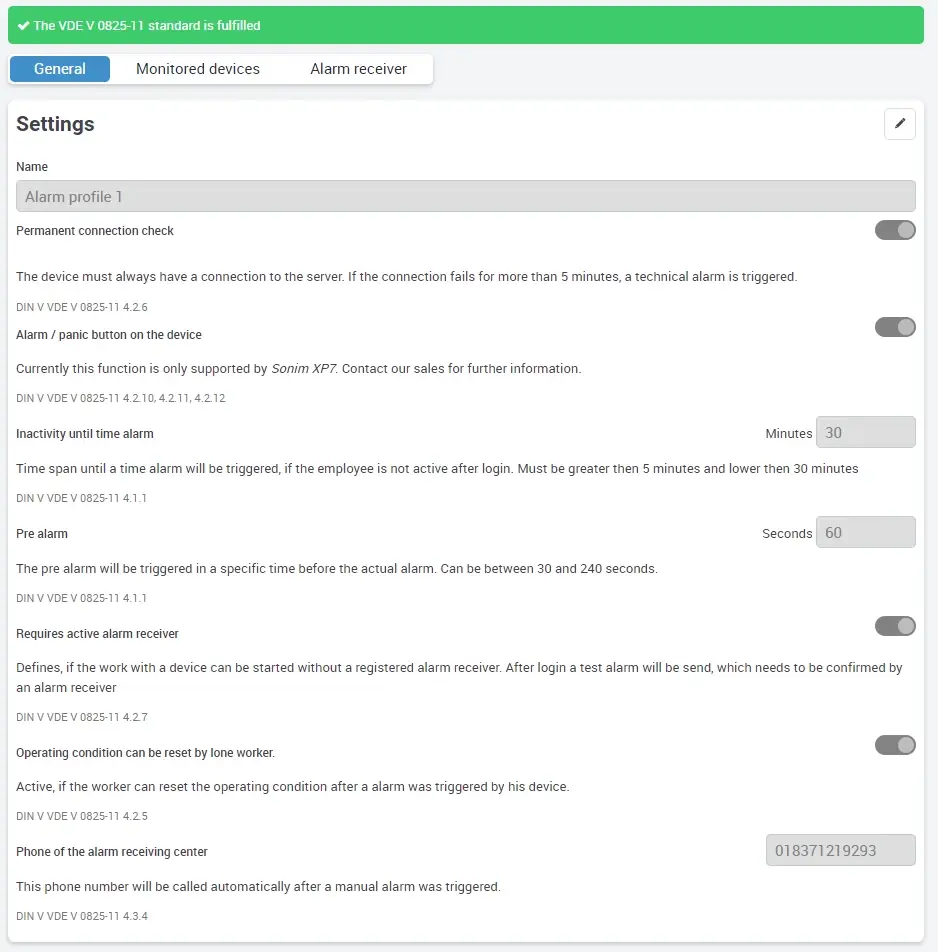Select the Minutes field showing 30

[865, 432]
